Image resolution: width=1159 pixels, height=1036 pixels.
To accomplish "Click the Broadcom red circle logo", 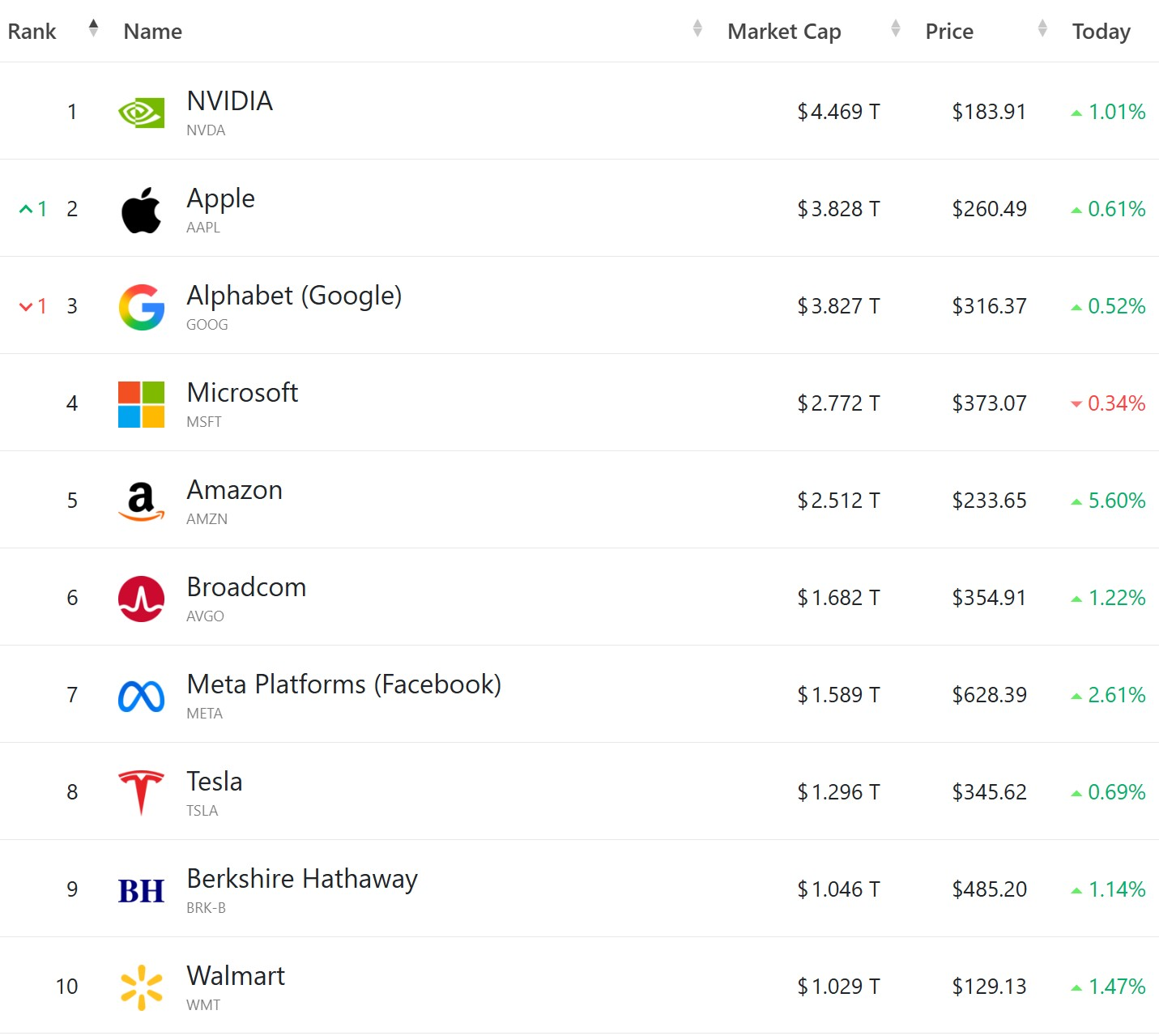I will pyautogui.click(x=141, y=599).
